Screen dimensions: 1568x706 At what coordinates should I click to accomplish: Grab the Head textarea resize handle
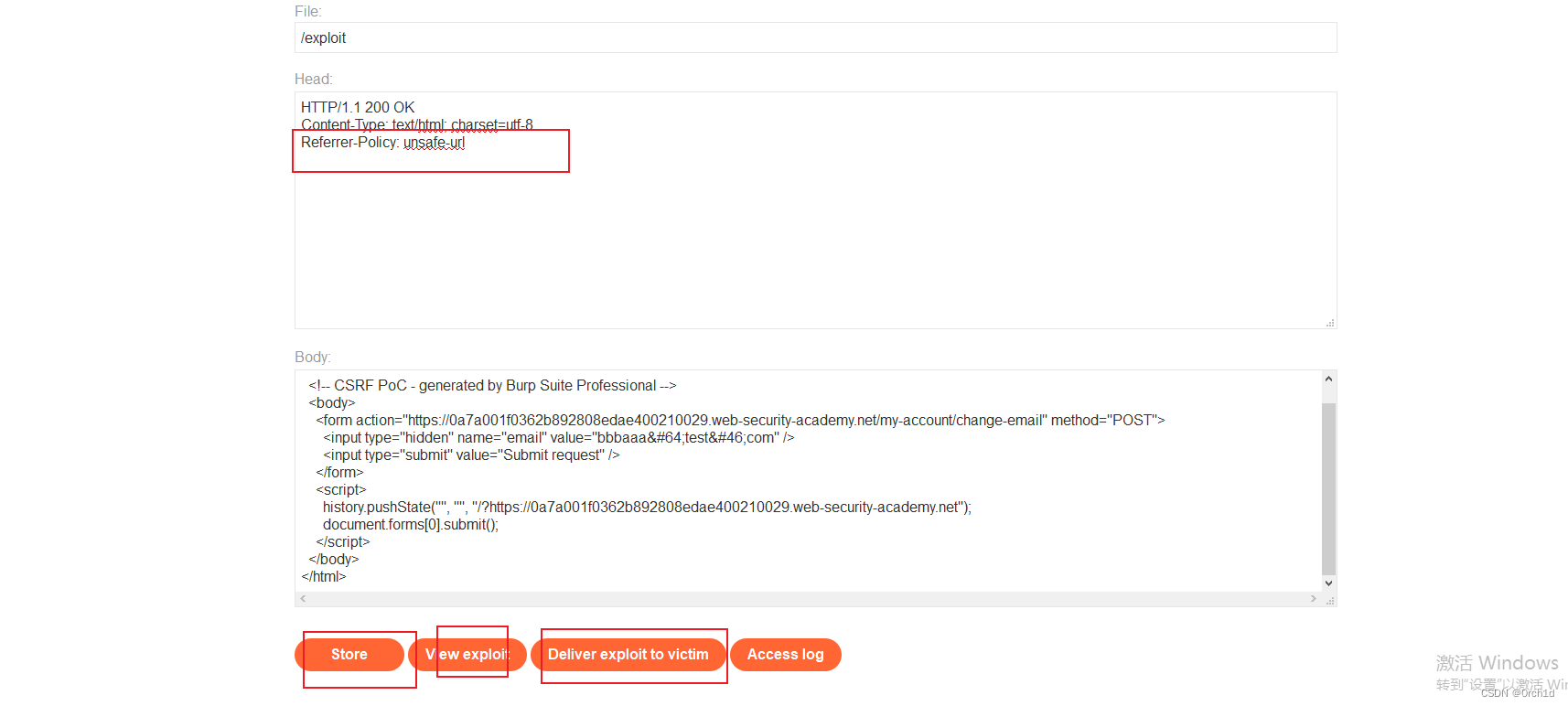click(1331, 323)
